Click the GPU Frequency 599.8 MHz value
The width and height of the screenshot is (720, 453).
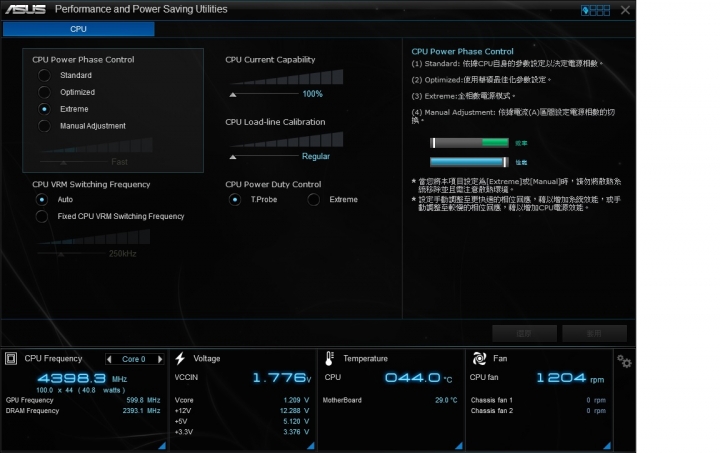pos(143,400)
